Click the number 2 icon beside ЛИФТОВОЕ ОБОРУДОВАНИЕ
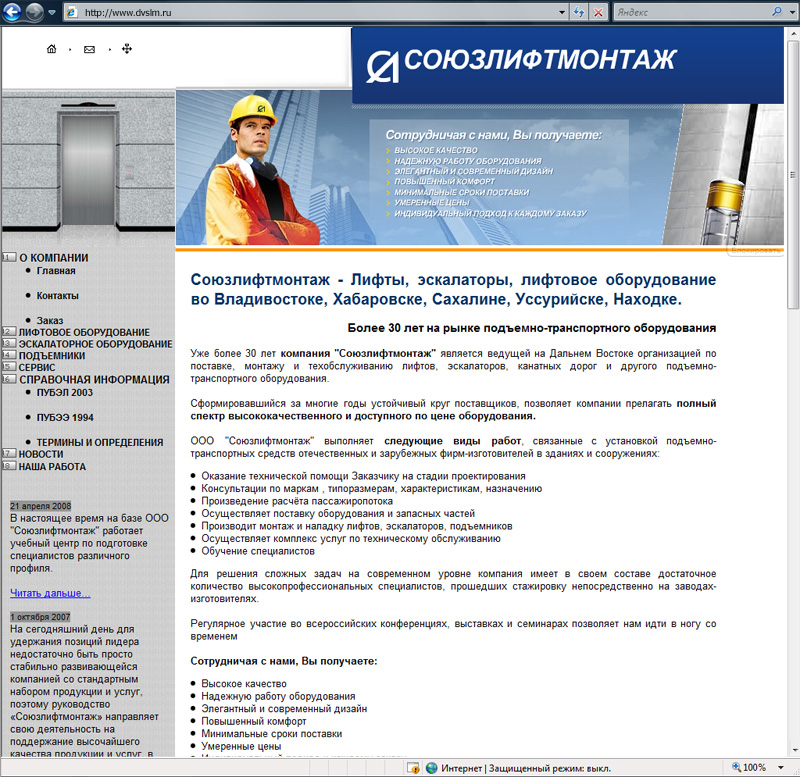The width and height of the screenshot is (800, 777). click(x=9, y=332)
